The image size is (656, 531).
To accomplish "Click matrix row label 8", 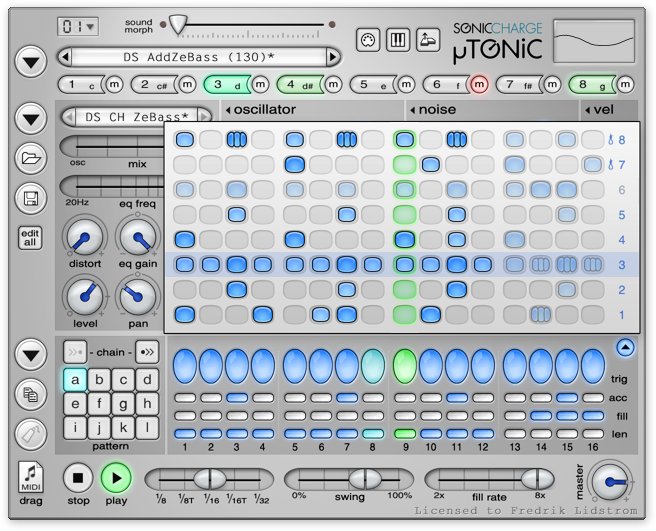I will tap(622, 140).
